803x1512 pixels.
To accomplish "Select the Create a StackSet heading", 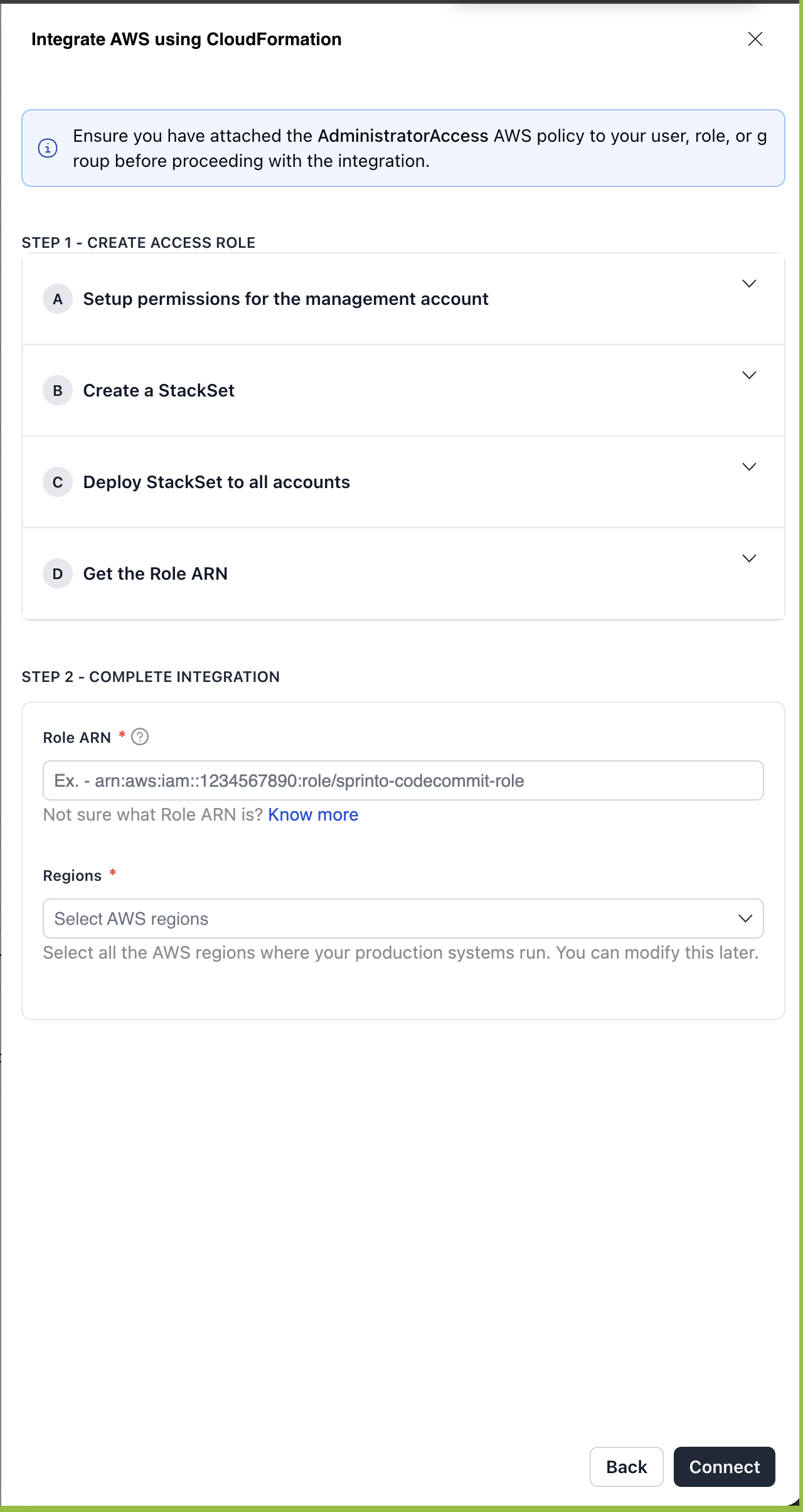I will click(159, 391).
